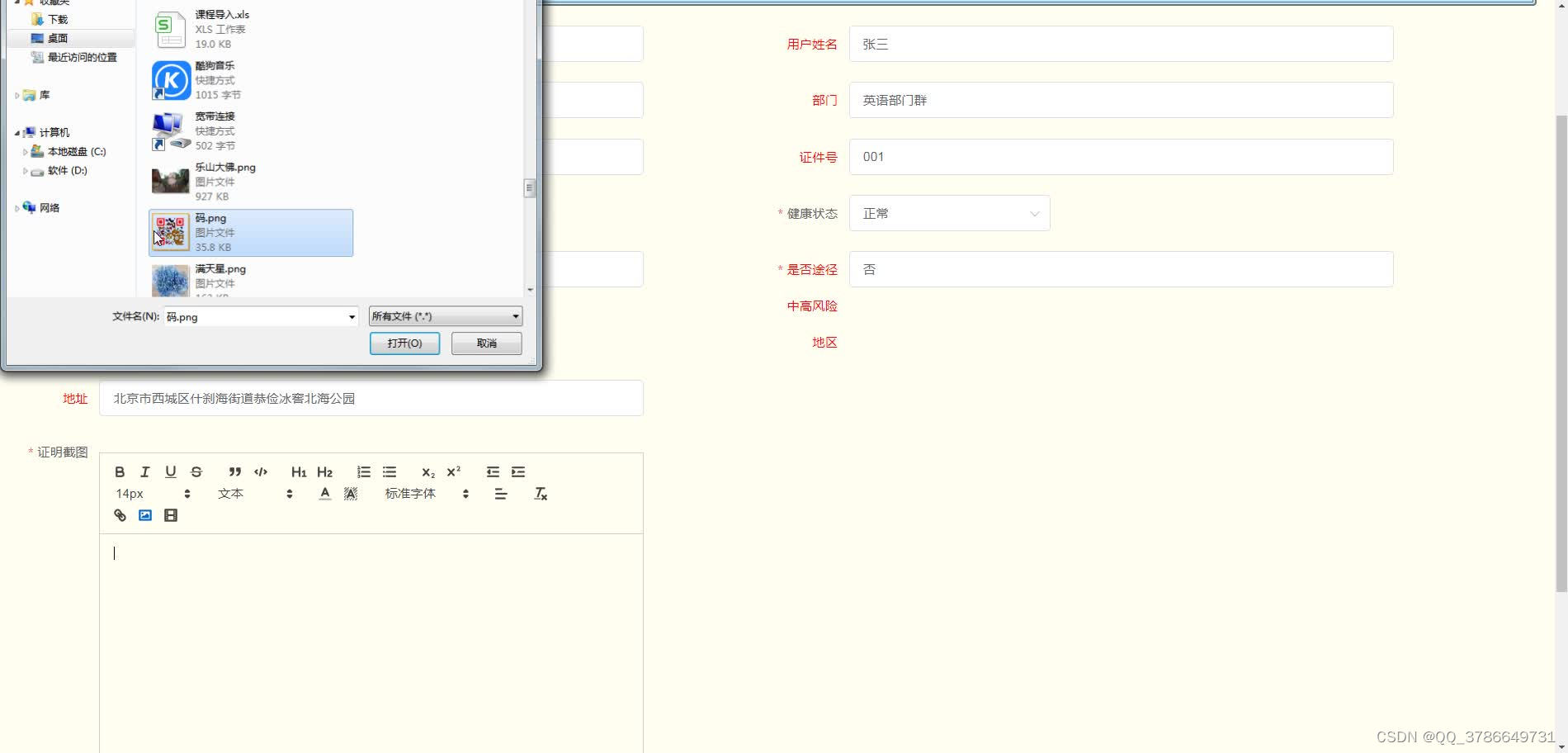The height and width of the screenshot is (753, 1568).
Task: Select the 课程导入.xls file
Action: pyautogui.click(x=251, y=30)
